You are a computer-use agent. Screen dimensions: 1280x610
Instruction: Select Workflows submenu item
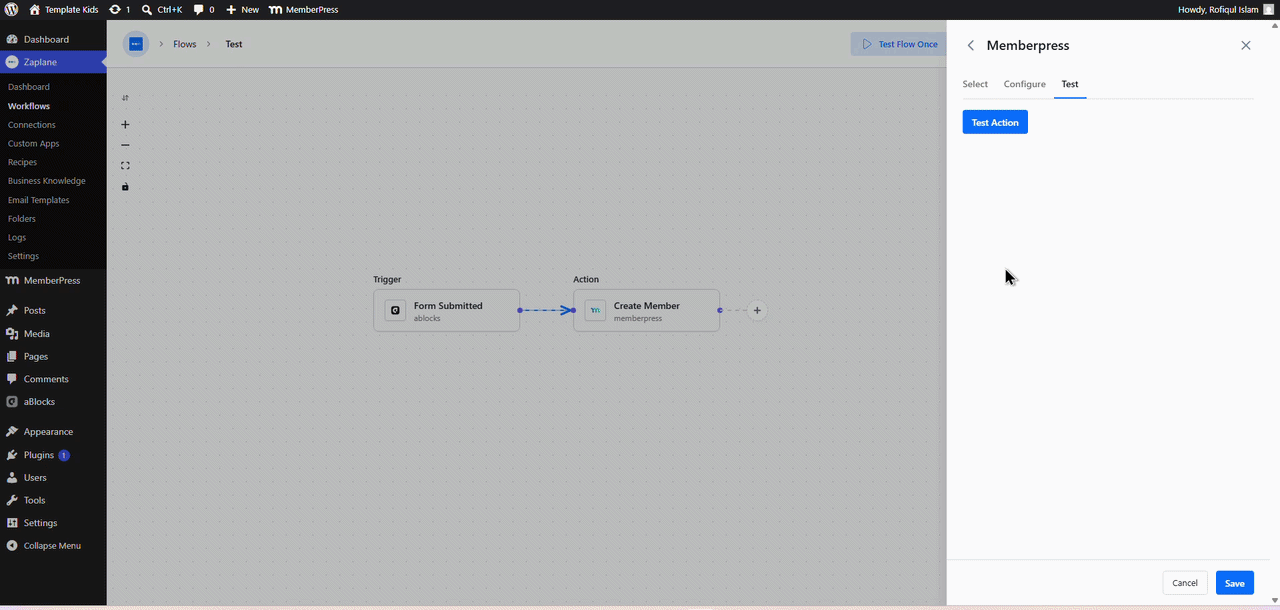coord(29,106)
